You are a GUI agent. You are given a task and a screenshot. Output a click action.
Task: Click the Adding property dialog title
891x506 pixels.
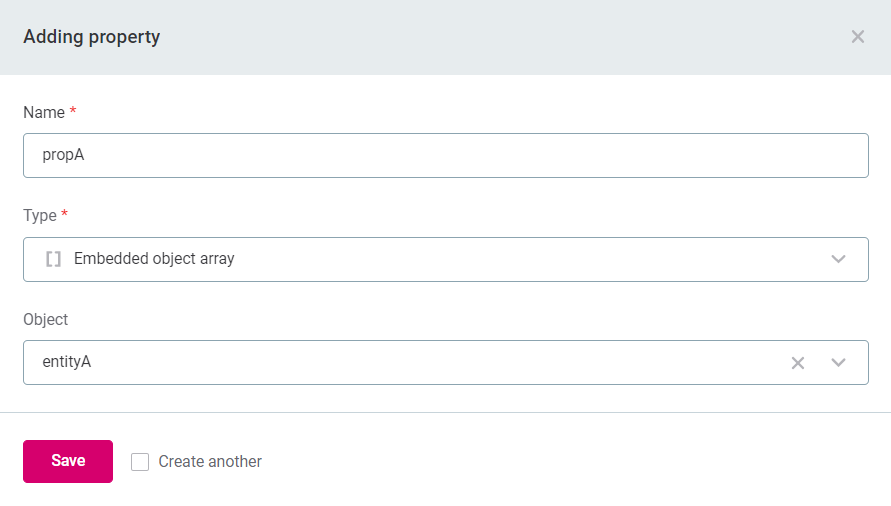92,37
